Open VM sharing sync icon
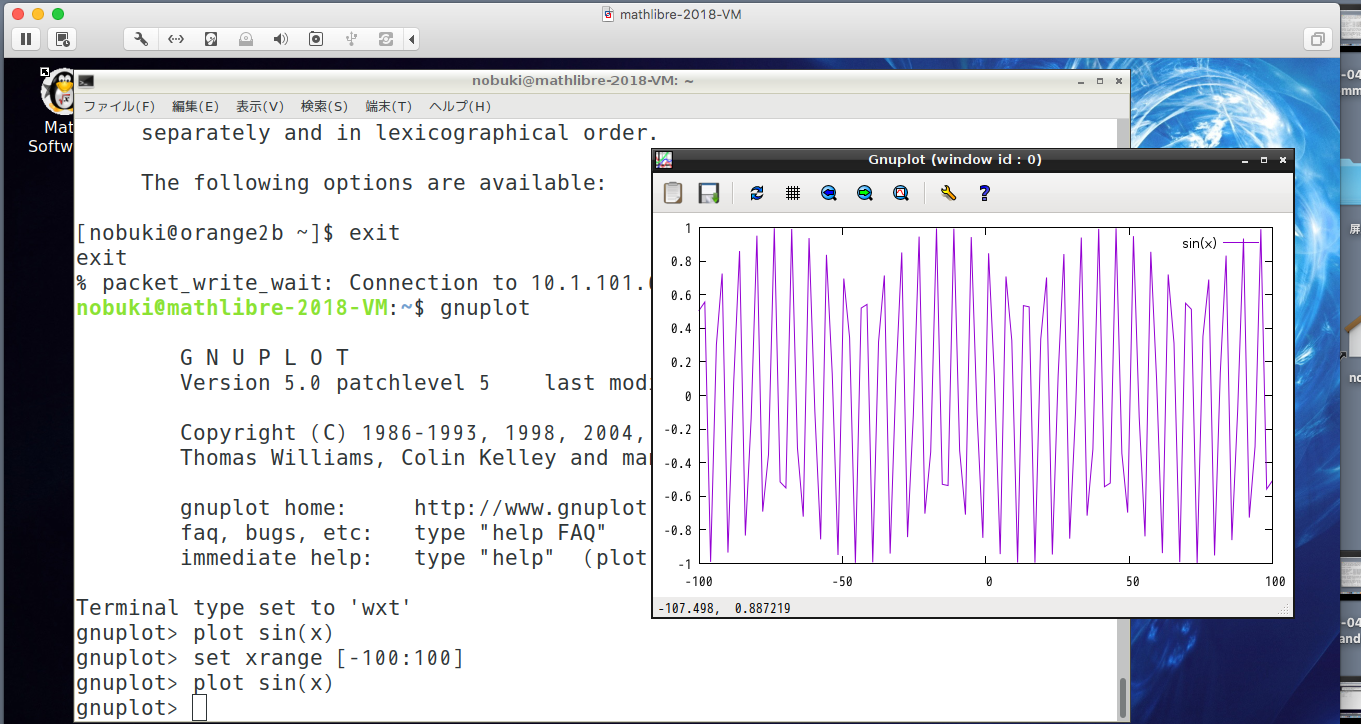 (x=386, y=39)
